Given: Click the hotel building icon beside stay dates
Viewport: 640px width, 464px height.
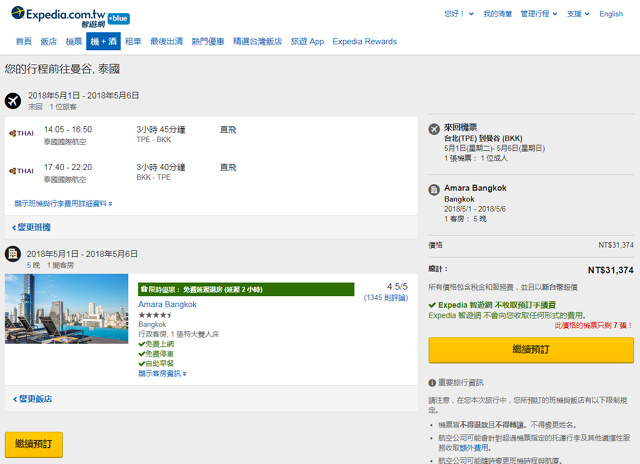Looking at the screenshot, I should click(x=13, y=254).
